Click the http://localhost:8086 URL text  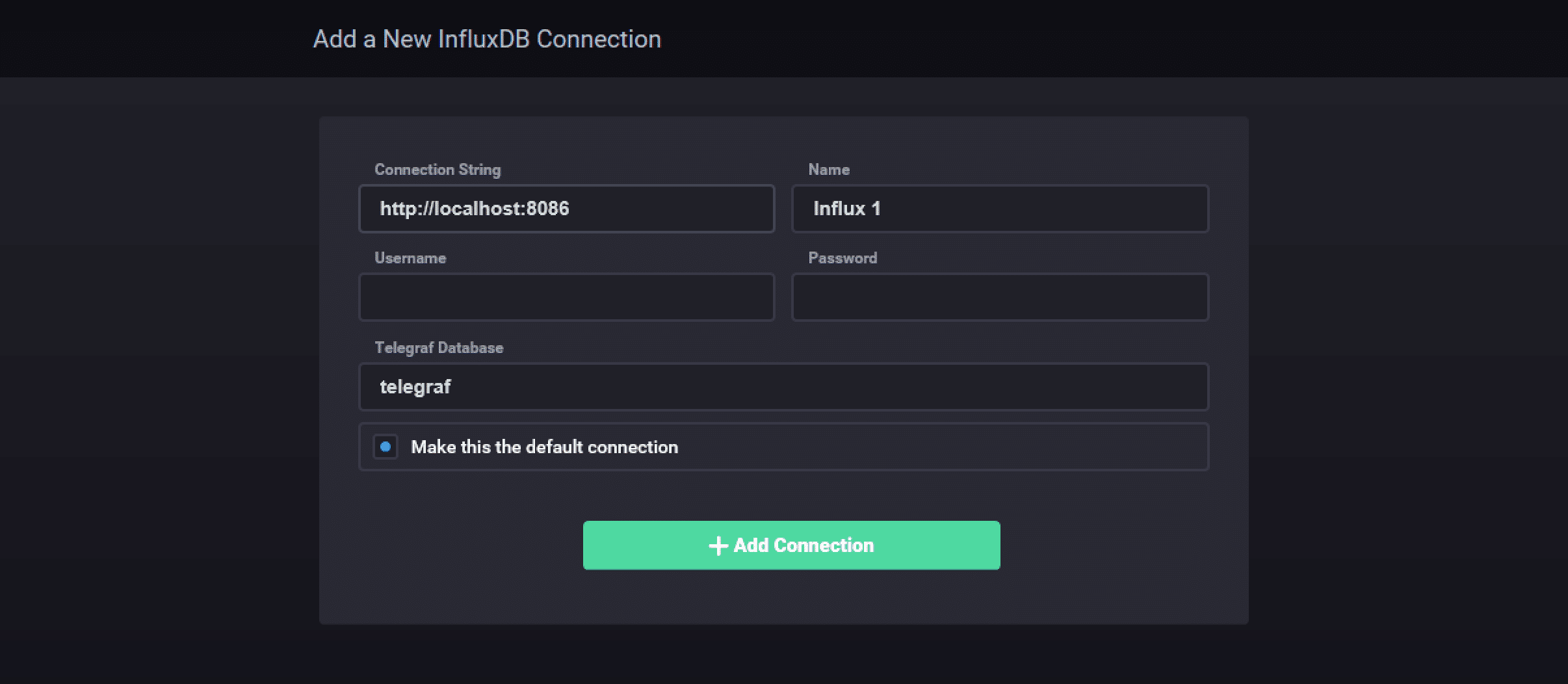pyautogui.click(x=474, y=209)
